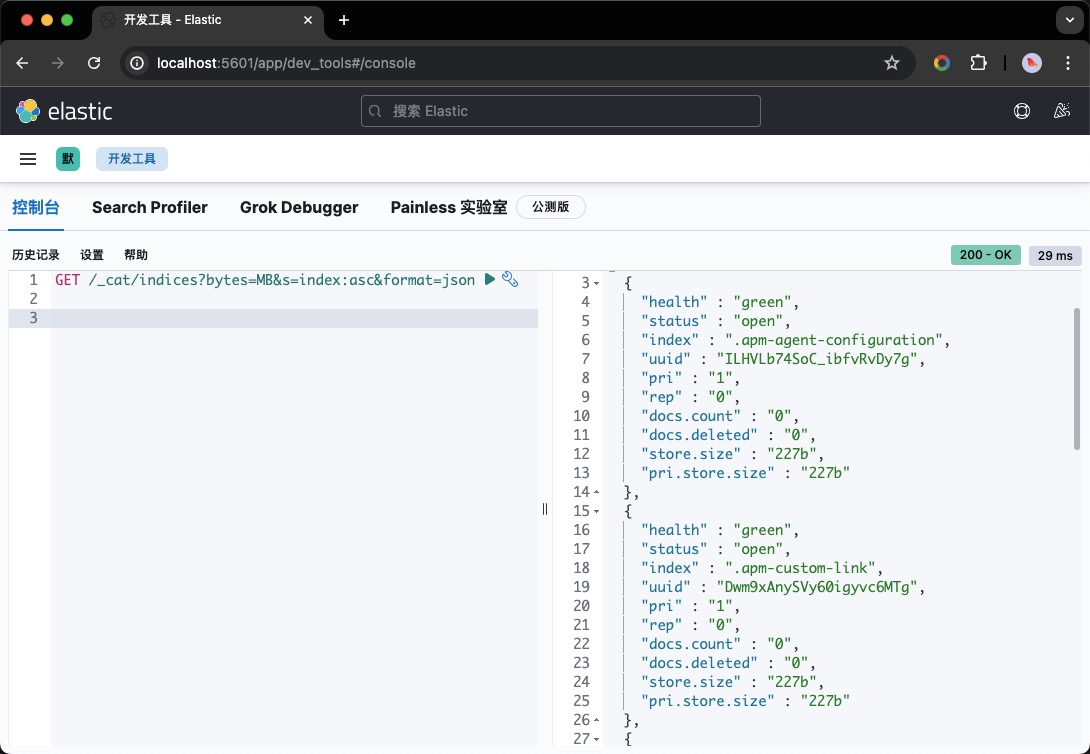Open the wrench request options icon
The image size is (1090, 754).
pos(510,280)
